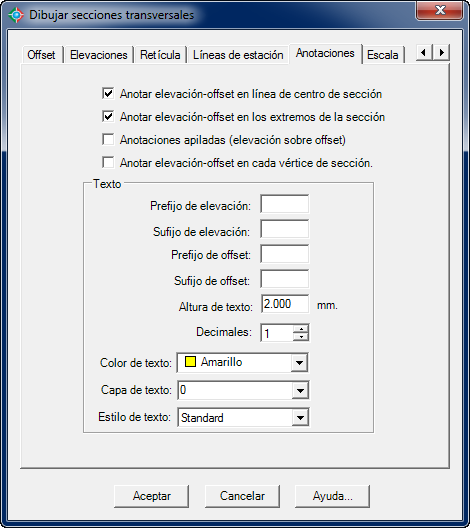The image size is (470, 528).
Task: Open help with Ayuda button
Action: coord(332,496)
